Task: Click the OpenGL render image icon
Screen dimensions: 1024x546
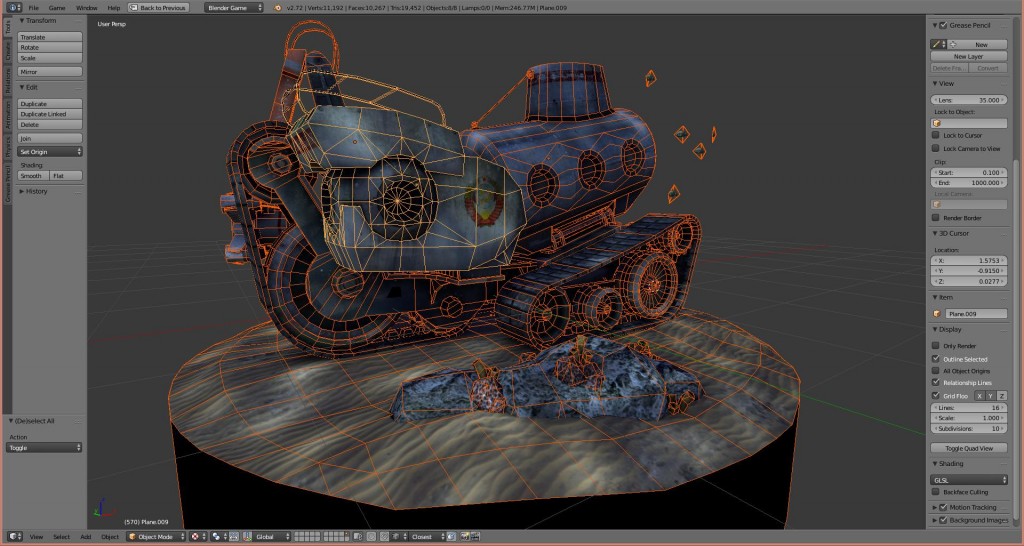Action: coord(465,536)
